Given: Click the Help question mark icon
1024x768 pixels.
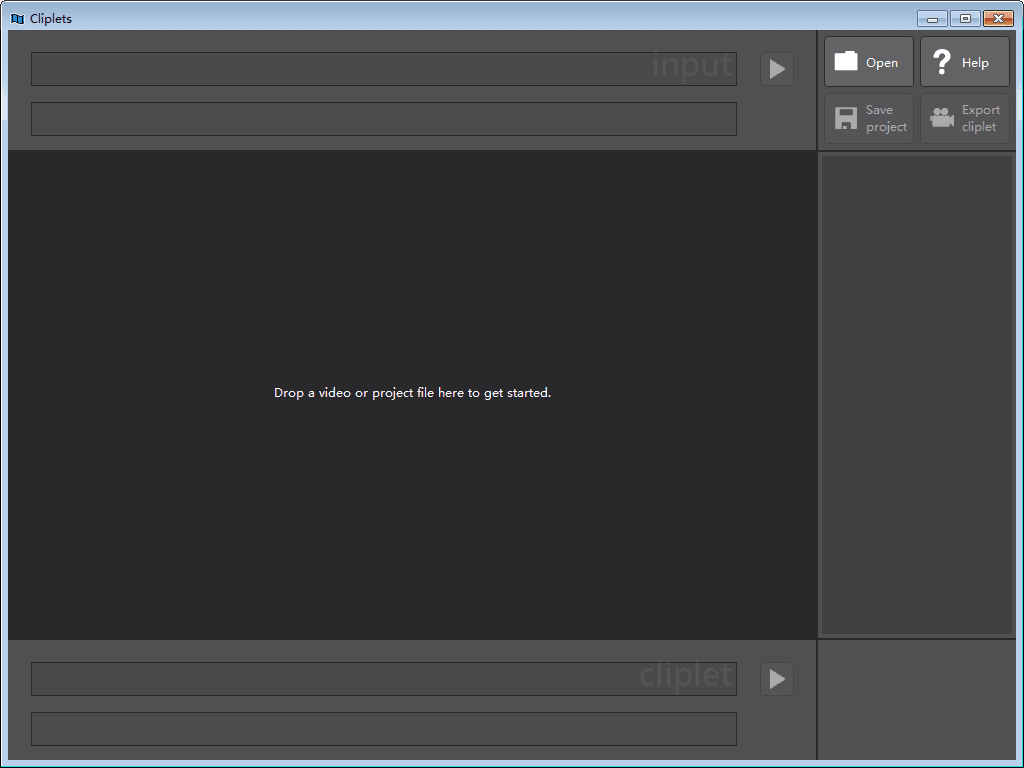Looking at the screenshot, I should click(x=941, y=62).
